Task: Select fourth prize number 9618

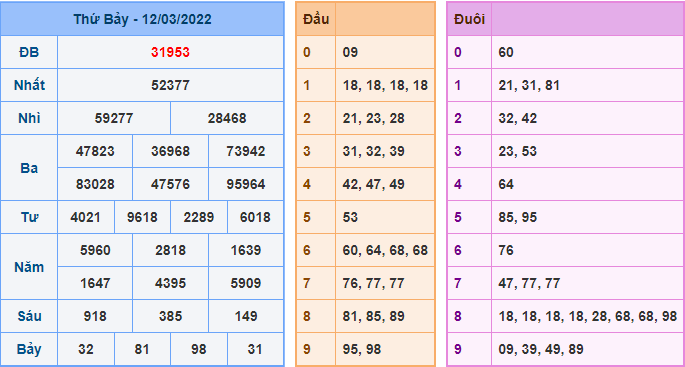Action: (142, 217)
